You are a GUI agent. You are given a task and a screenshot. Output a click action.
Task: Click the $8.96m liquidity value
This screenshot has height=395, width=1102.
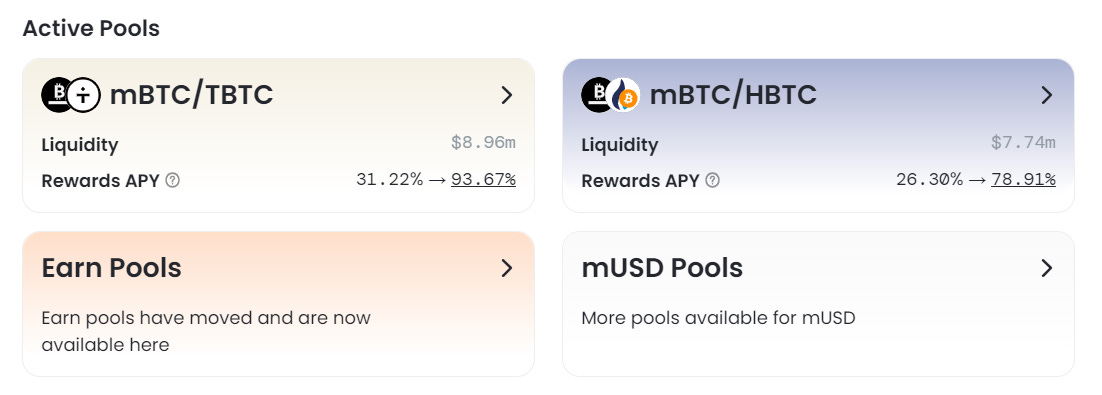(484, 143)
